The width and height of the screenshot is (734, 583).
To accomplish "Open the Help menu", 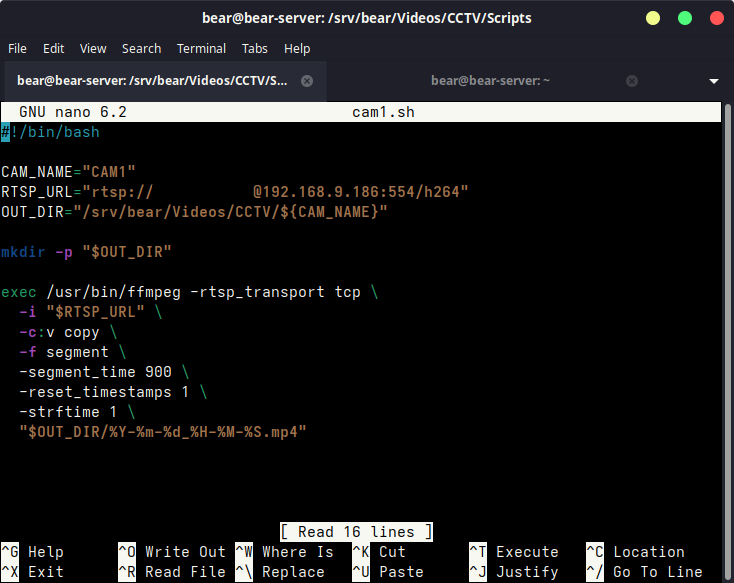I will coord(297,48).
